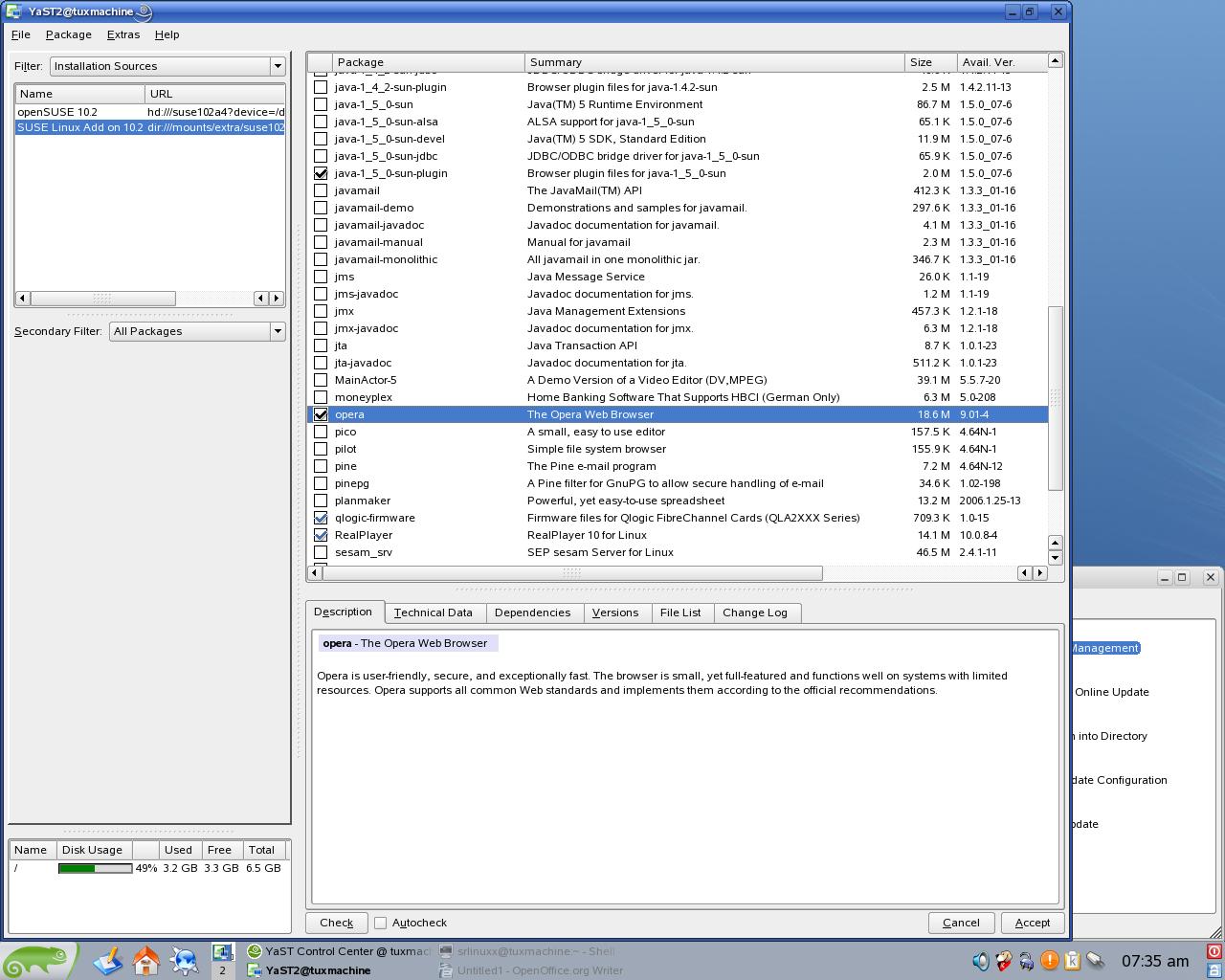
Task: Select the sesam_srv package row
Action: [x=678, y=552]
